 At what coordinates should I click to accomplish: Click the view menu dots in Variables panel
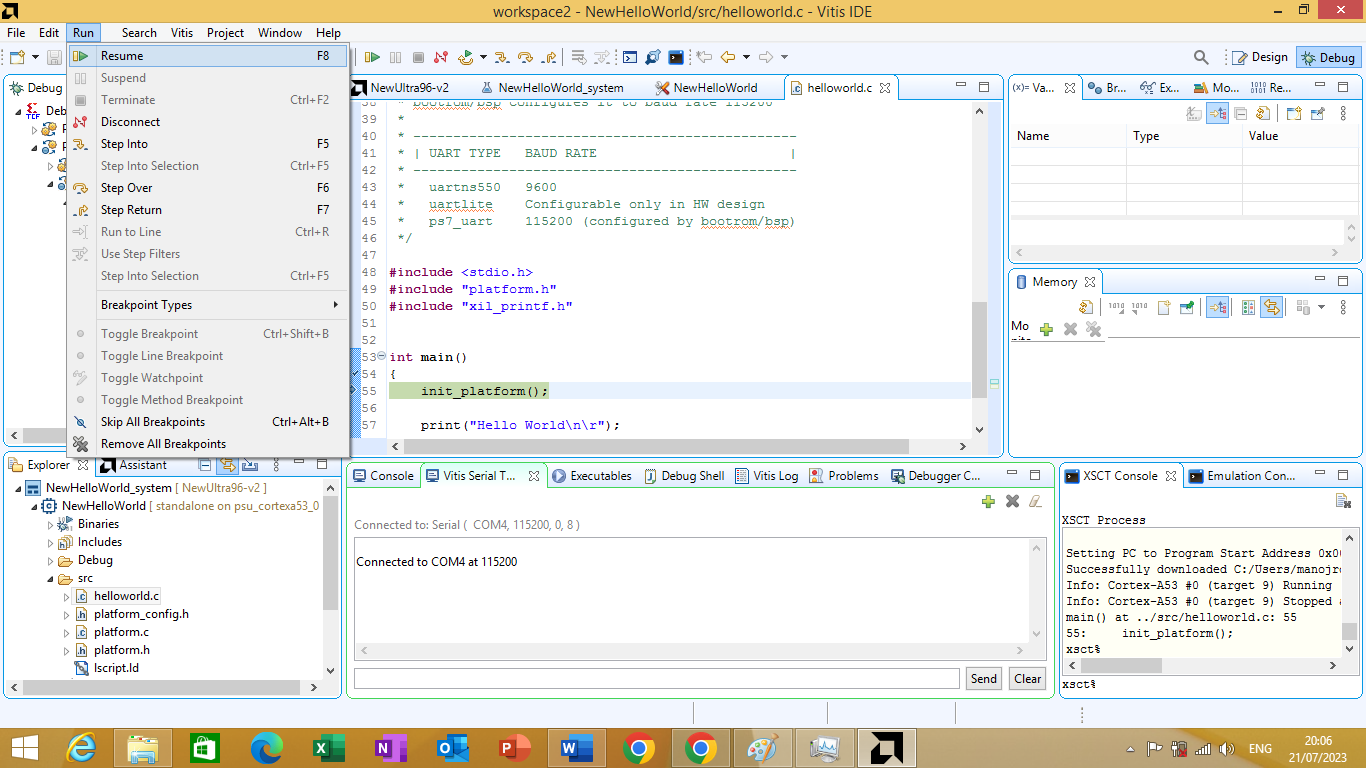tap(1343, 113)
